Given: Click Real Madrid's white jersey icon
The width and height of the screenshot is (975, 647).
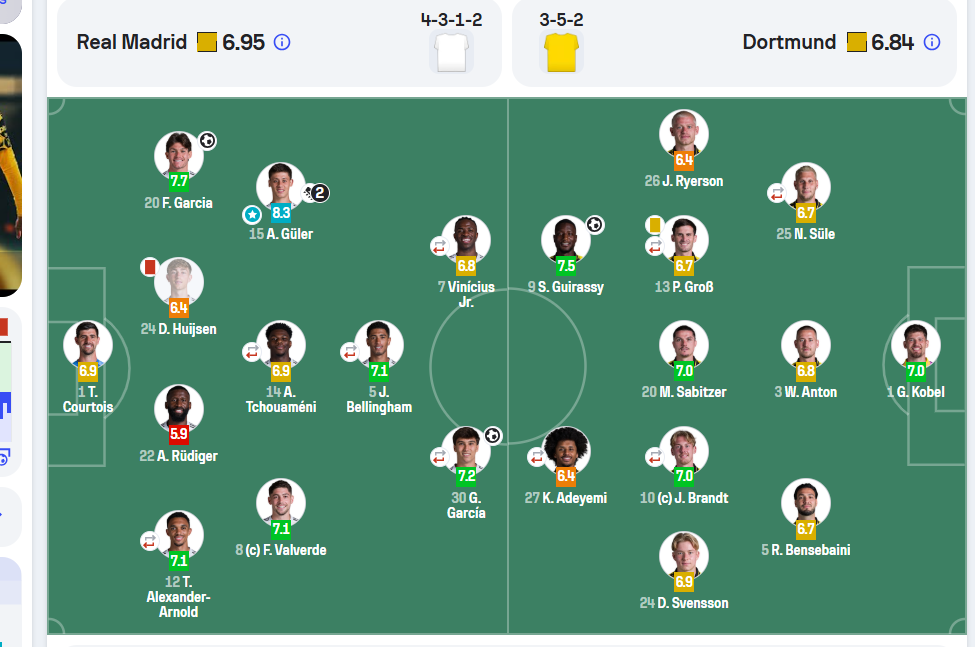Looking at the screenshot, I should (451, 53).
